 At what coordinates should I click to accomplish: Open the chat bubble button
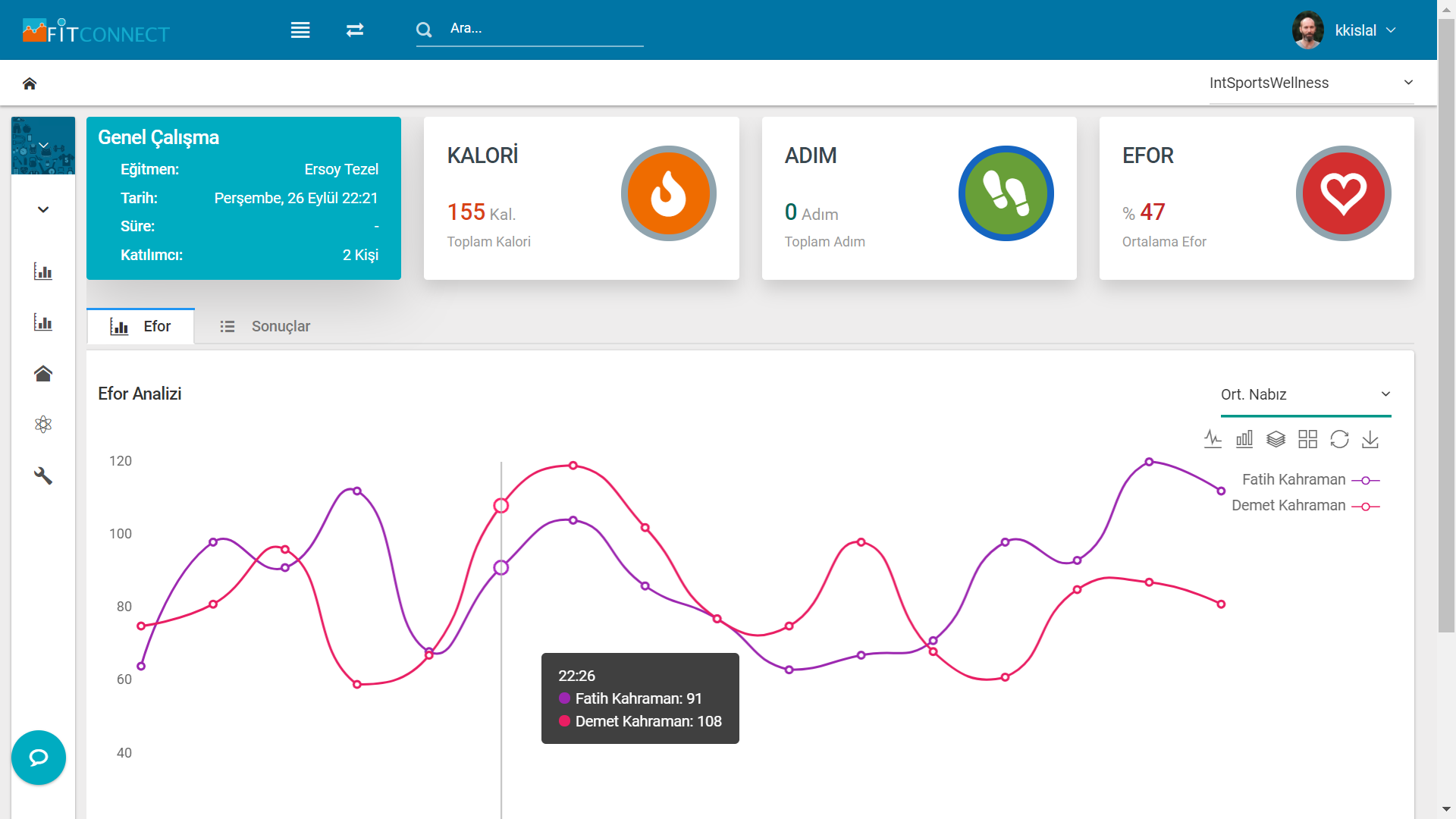[x=39, y=757]
